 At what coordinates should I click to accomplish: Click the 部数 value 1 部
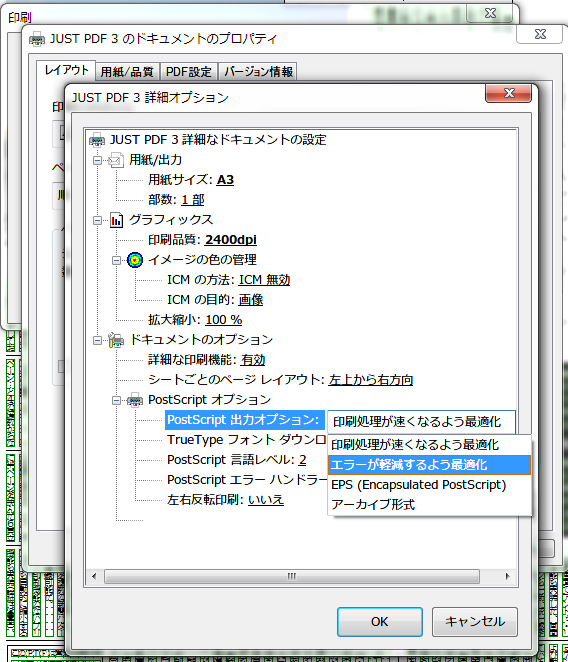[x=193, y=200]
